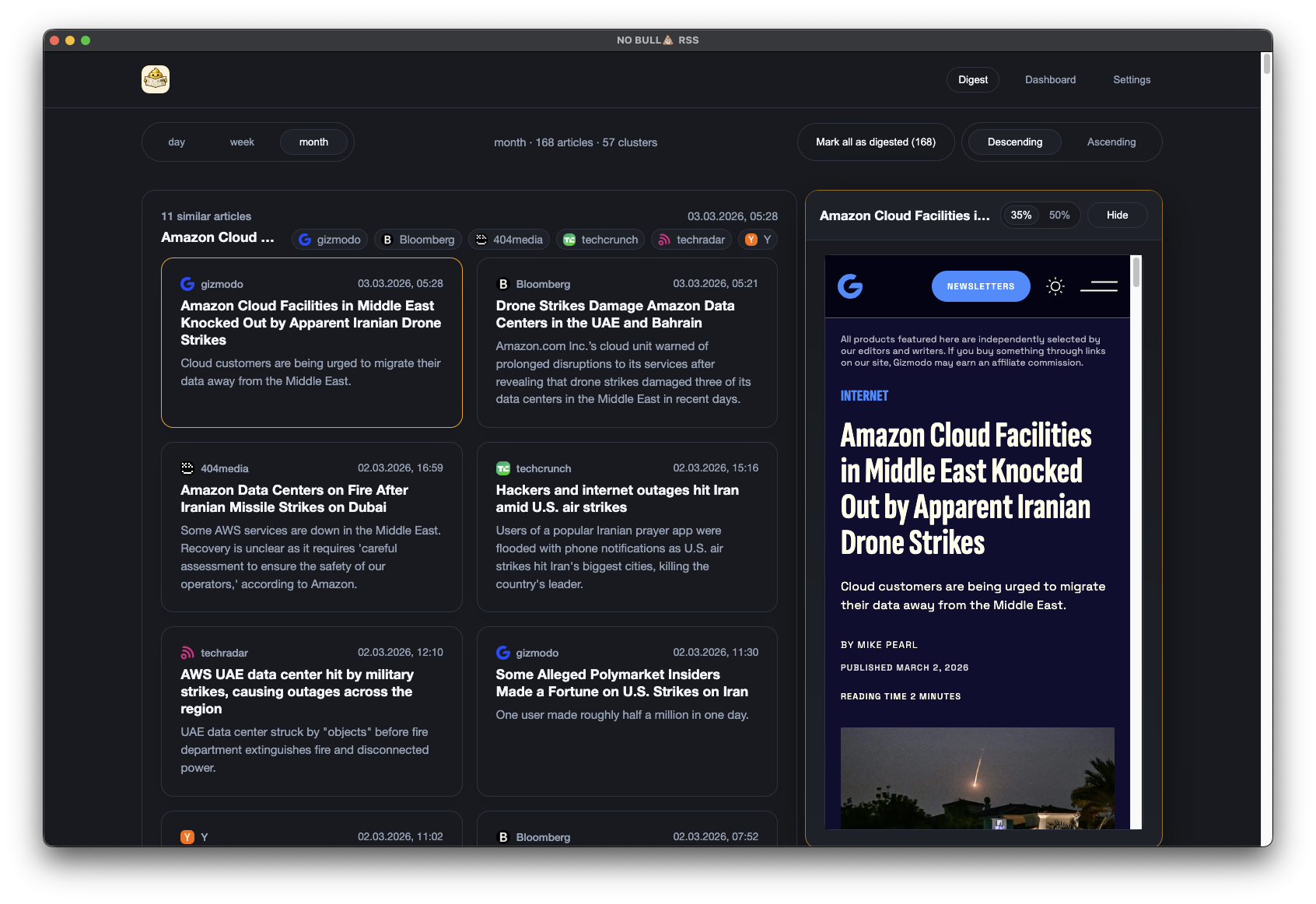Hide the article preview panel
The image size is (1316, 904).
point(1117,215)
